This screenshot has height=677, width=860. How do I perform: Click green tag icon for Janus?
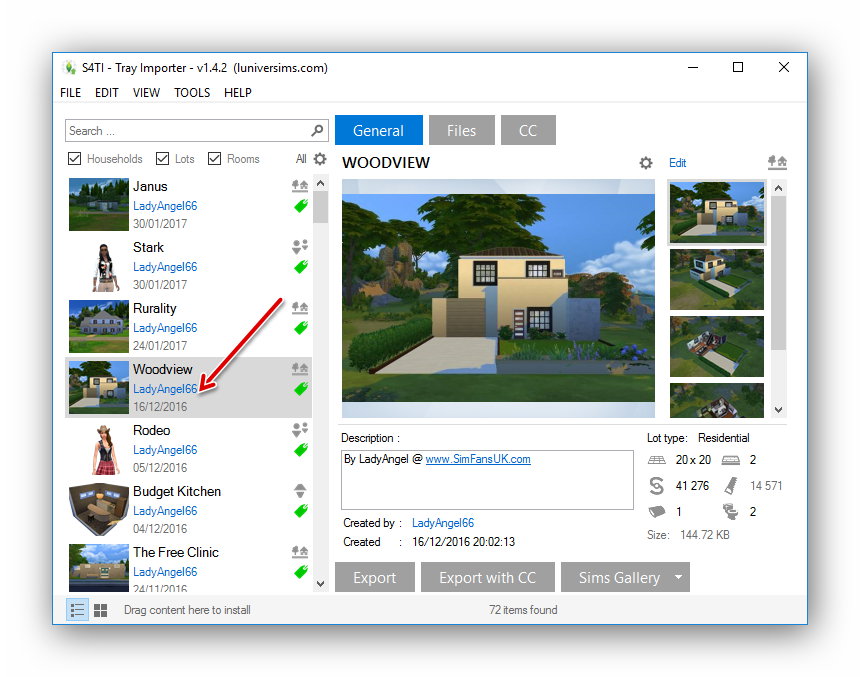click(x=301, y=206)
